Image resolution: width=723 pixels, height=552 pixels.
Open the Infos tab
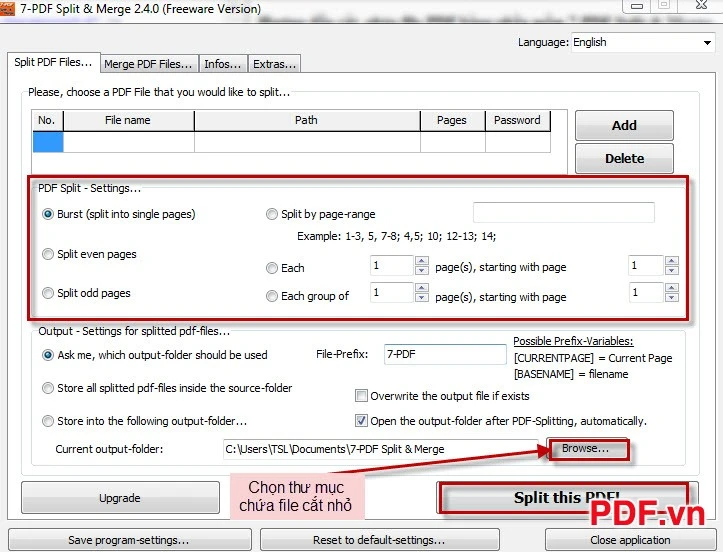[x=223, y=64]
